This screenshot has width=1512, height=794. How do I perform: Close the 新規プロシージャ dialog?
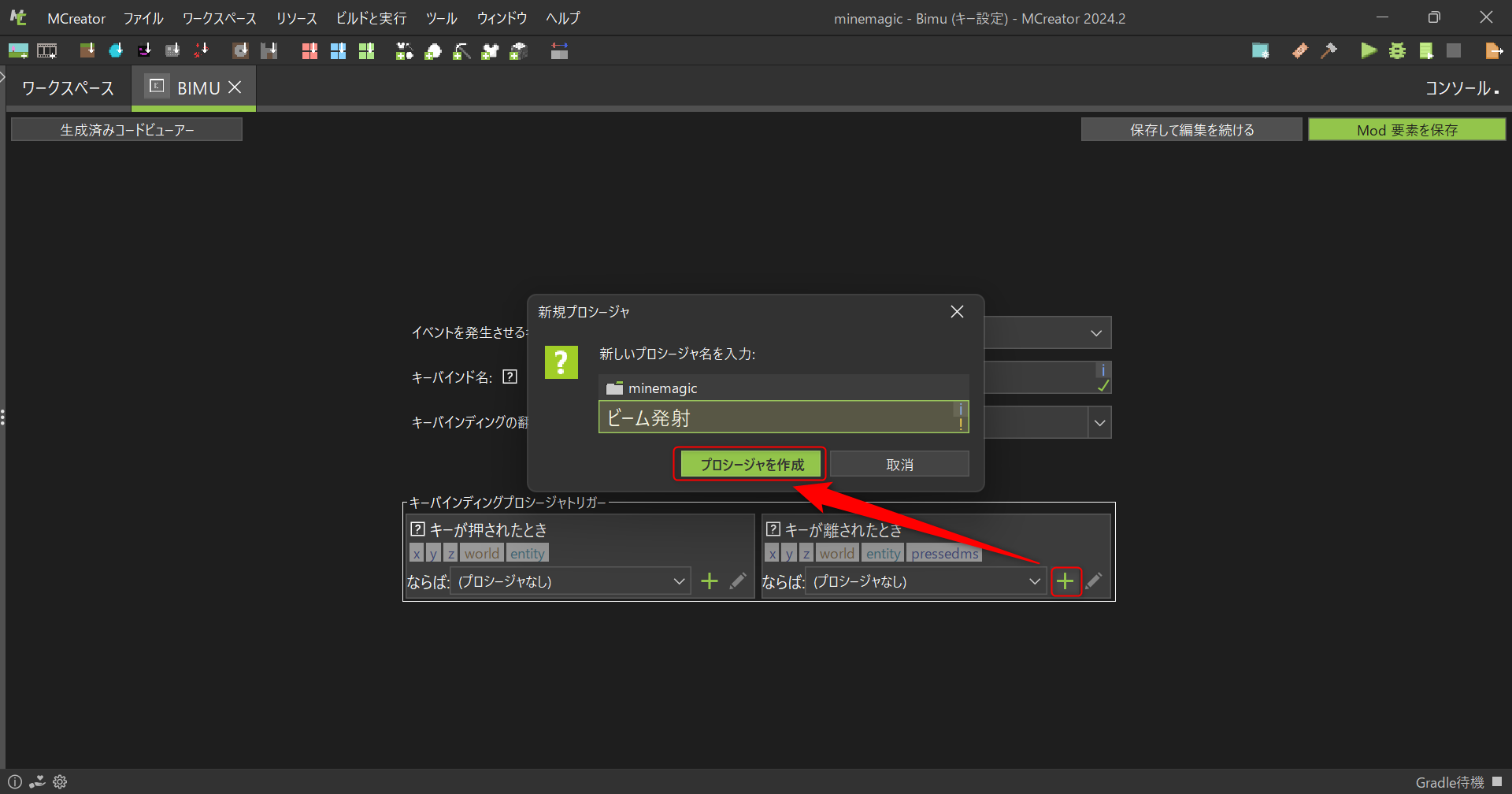(x=957, y=312)
